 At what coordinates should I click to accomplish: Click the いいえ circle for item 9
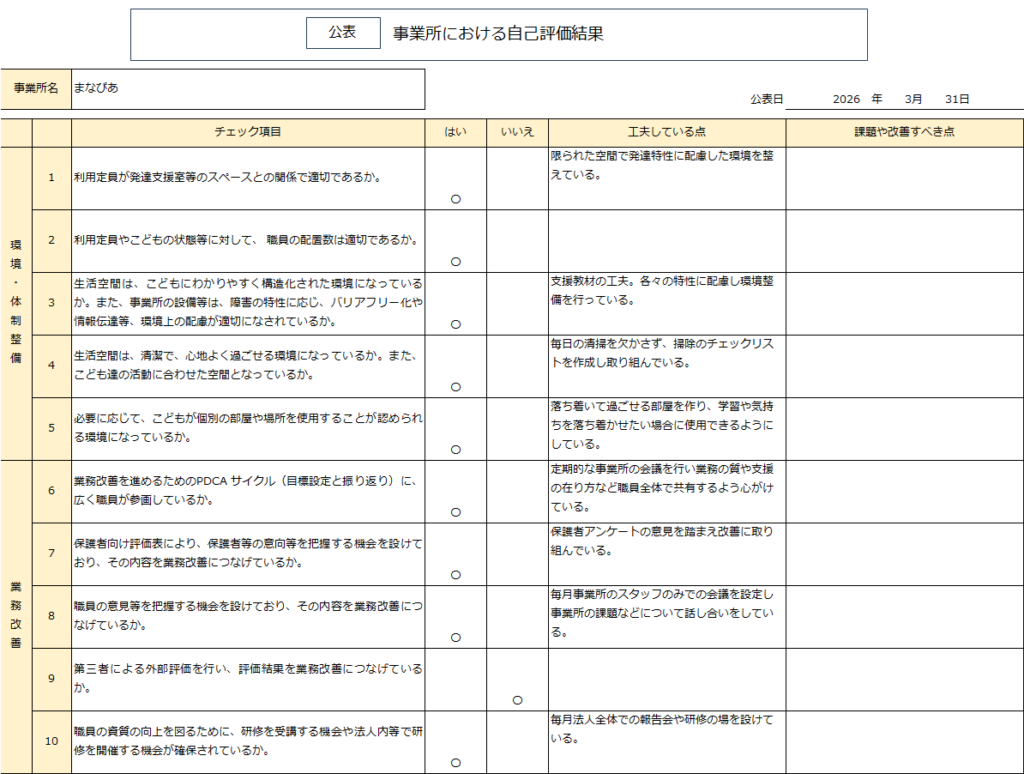point(517,700)
